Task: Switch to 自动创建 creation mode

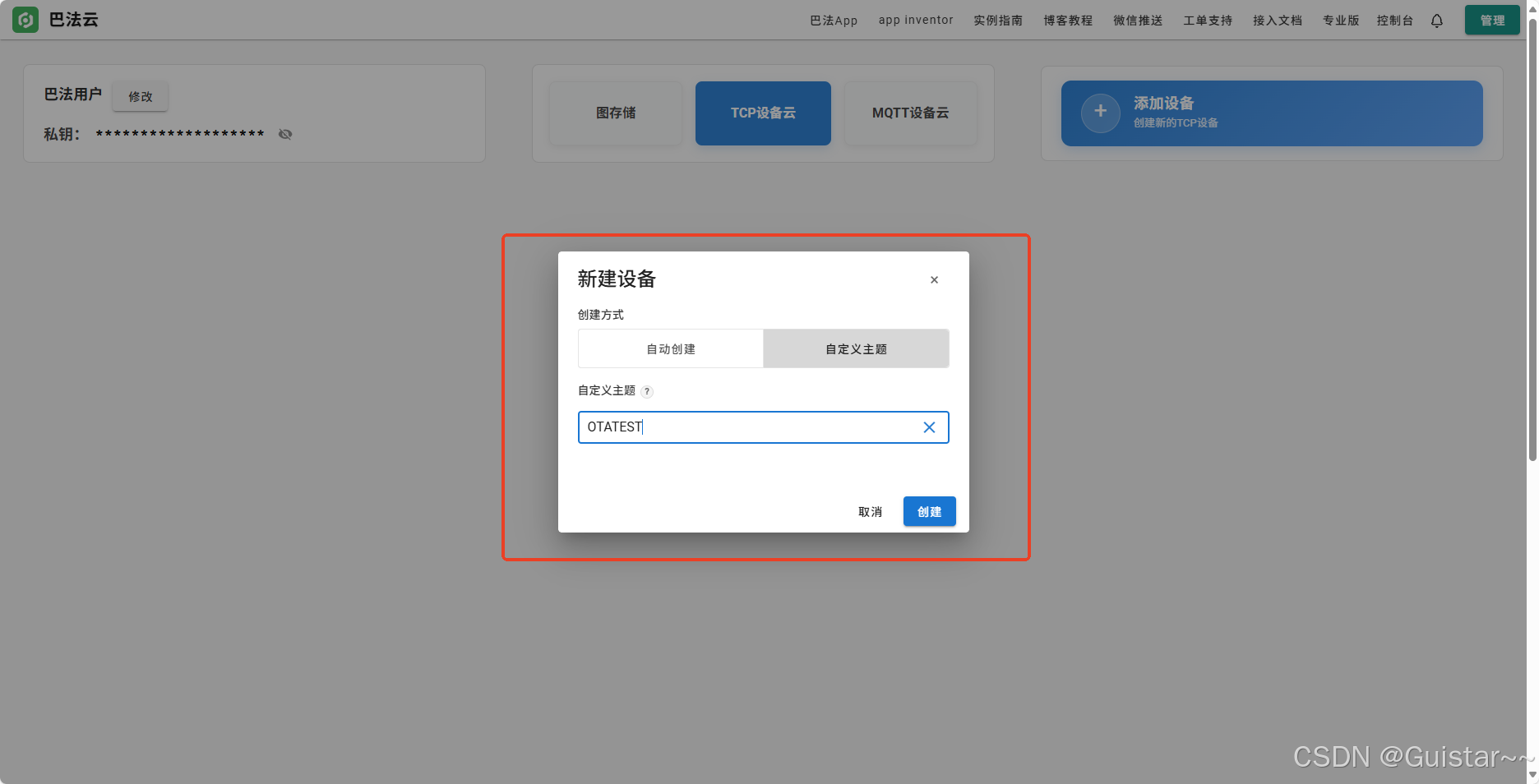Action: (x=670, y=348)
